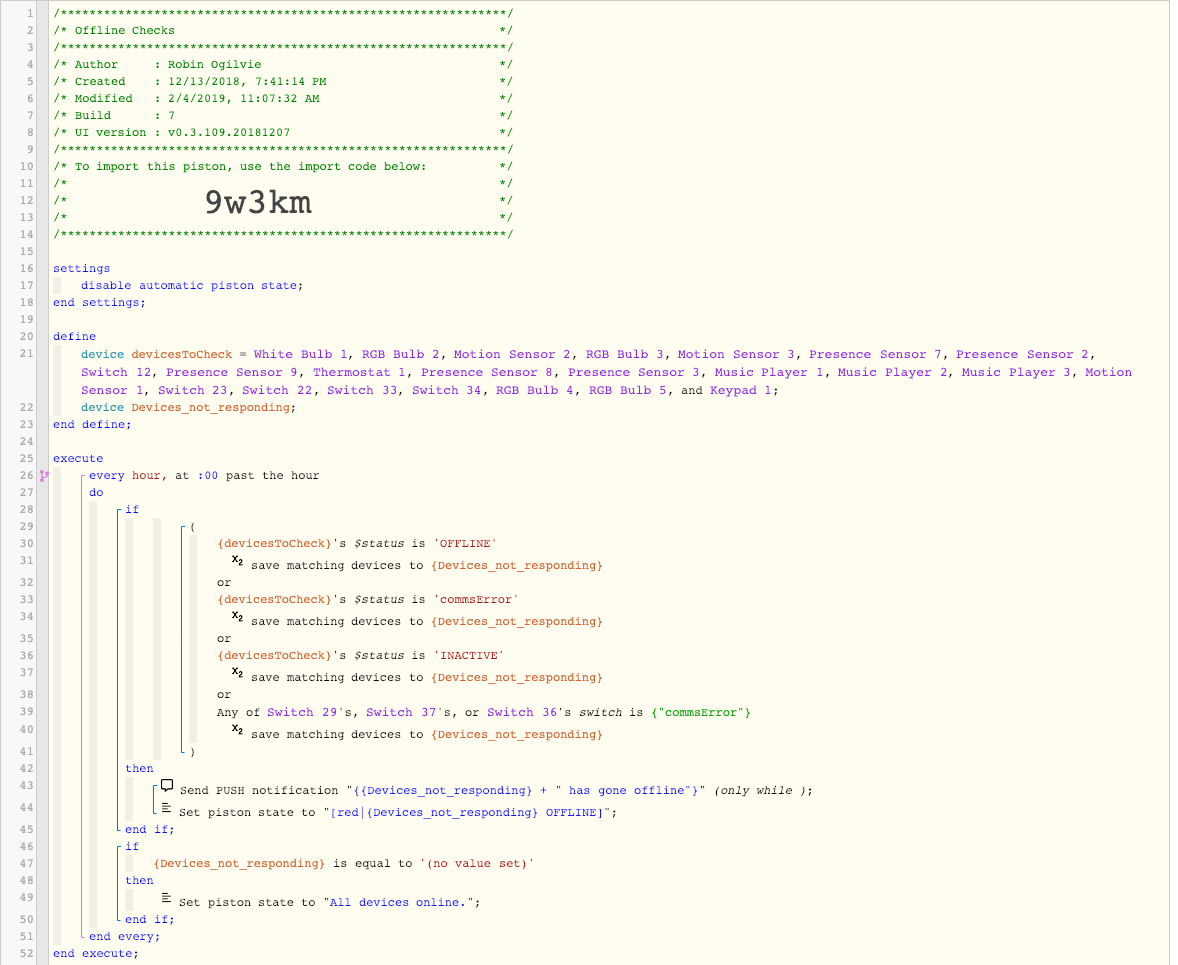Click the {"commsError"} value on line 39

[x=701, y=712]
